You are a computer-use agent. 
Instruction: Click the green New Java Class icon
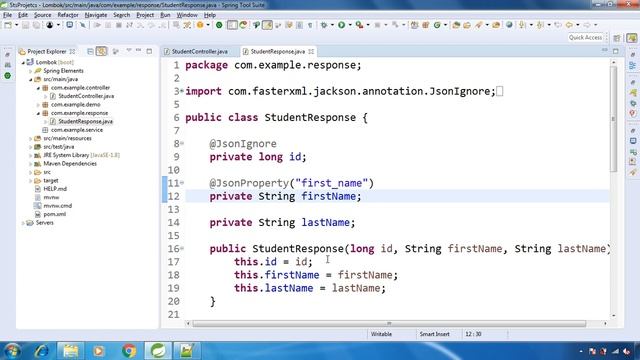[x=437, y=25]
